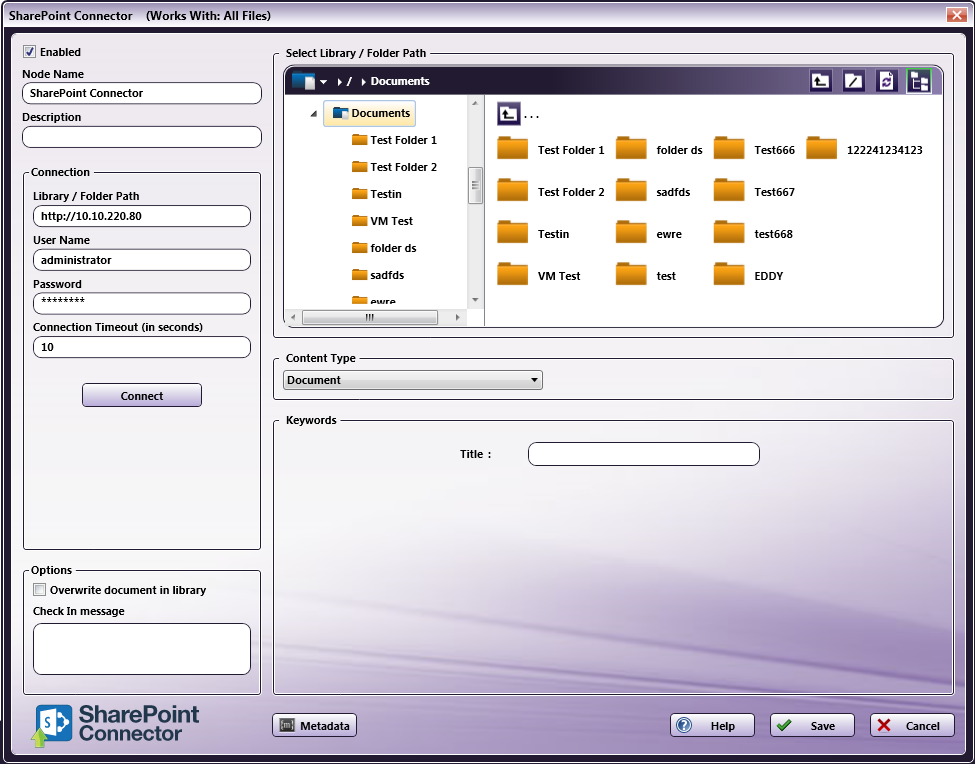Image resolution: width=975 pixels, height=764 pixels.
Task: Open the 122241234123 folder icon
Action: tap(821, 149)
